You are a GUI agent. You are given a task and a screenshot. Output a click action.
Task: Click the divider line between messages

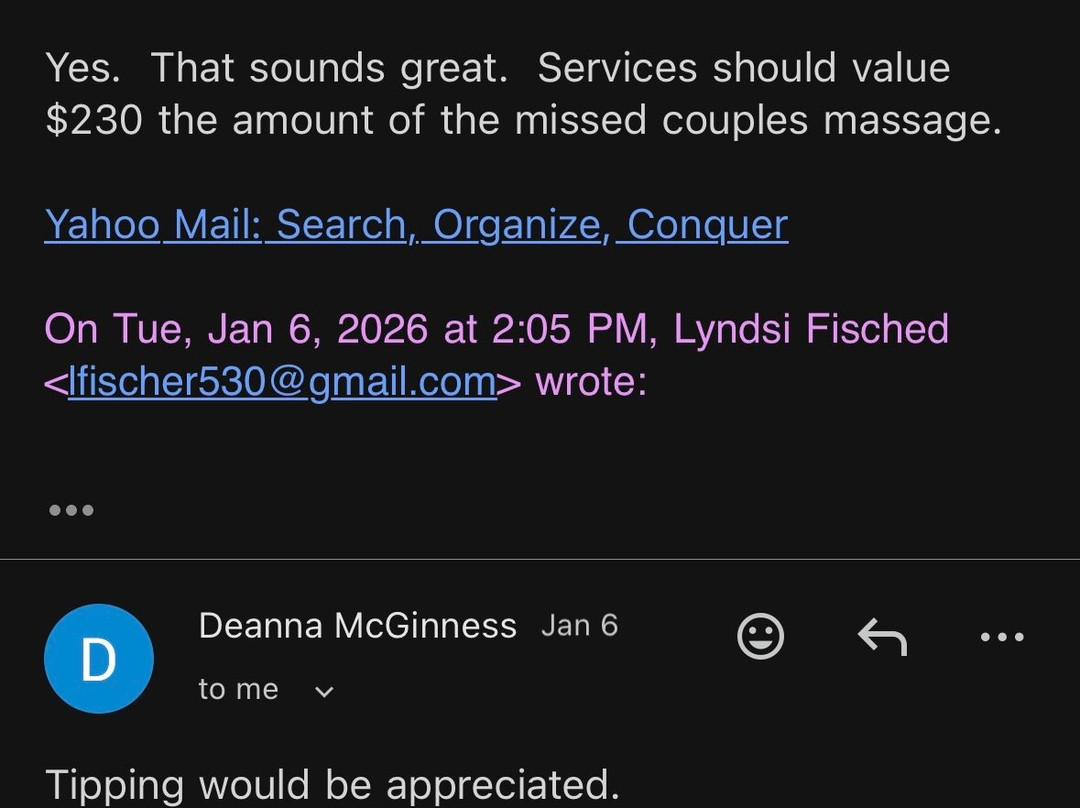coord(540,559)
